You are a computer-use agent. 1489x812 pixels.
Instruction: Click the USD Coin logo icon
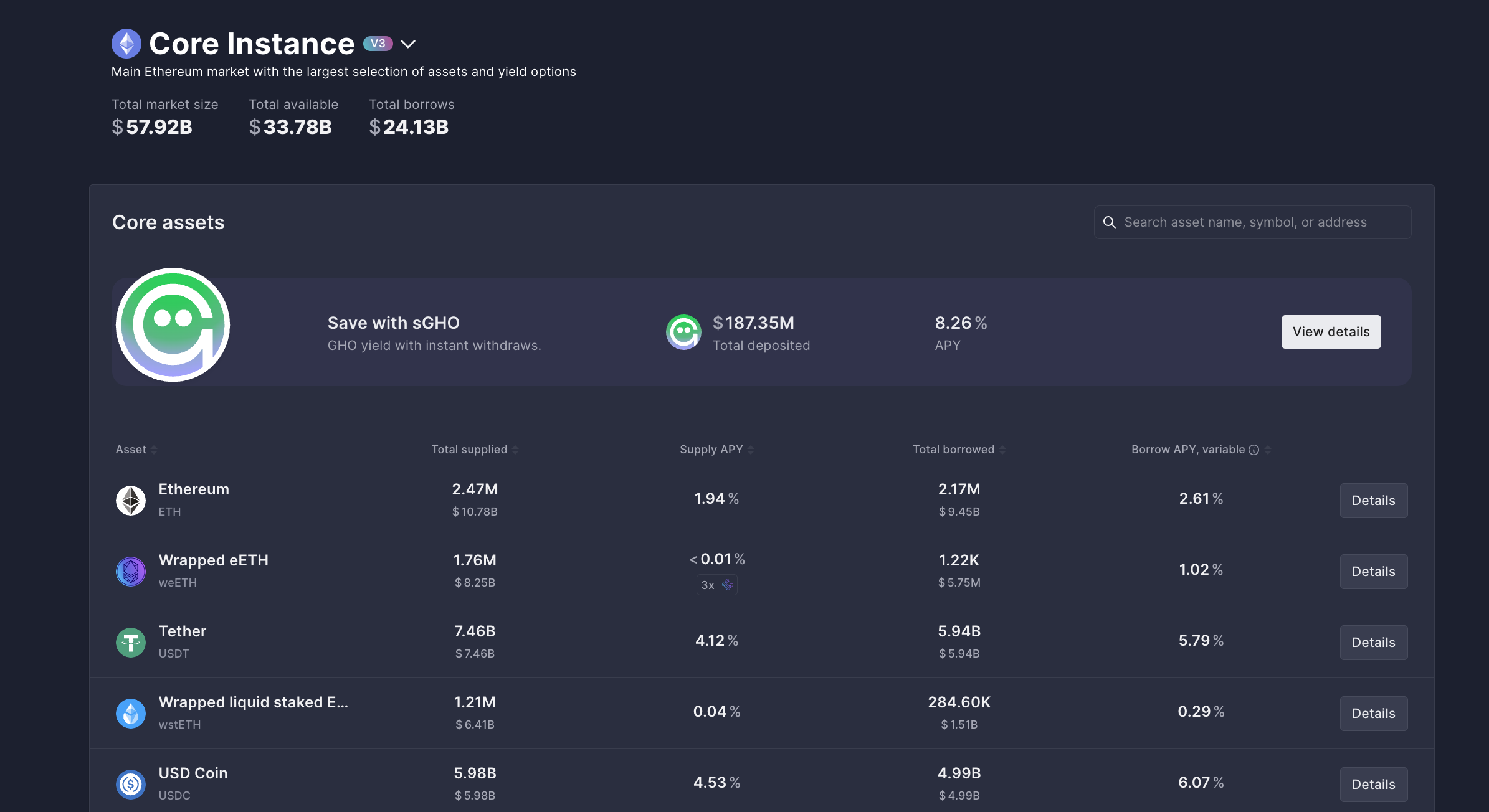pyautogui.click(x=130, y=784)
